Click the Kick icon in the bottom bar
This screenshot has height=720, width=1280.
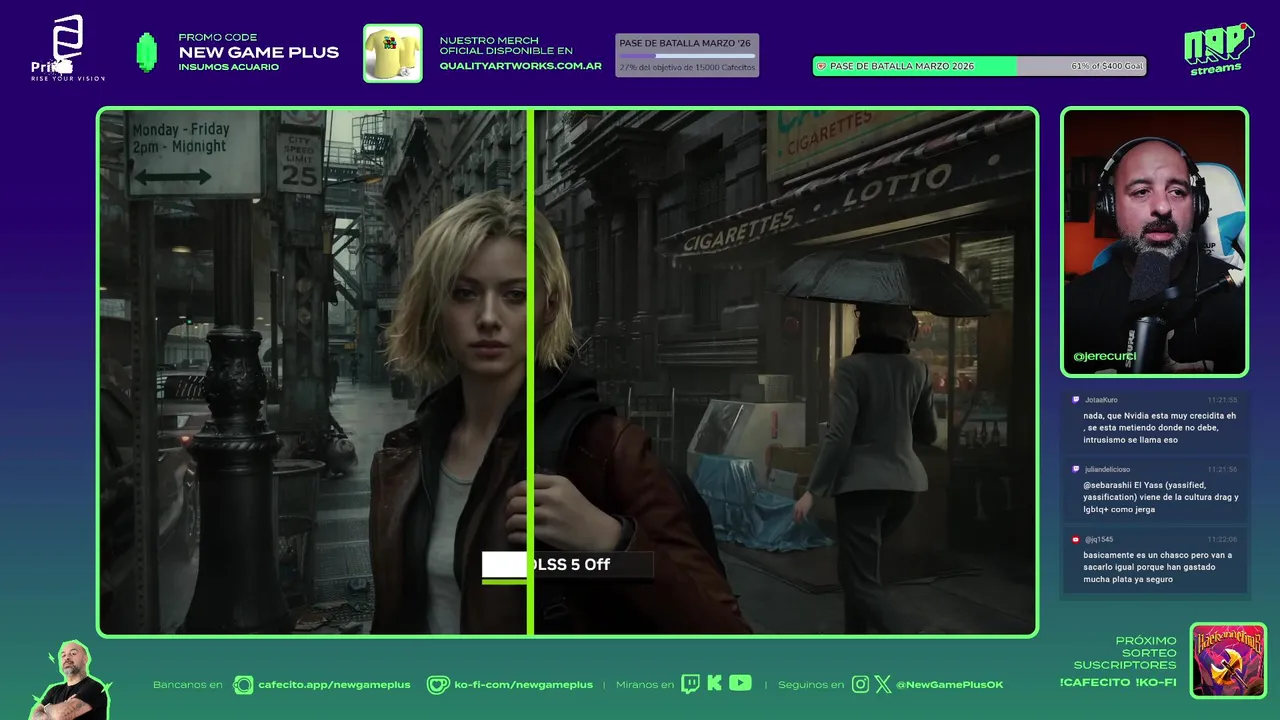click(x=714, y=683)
